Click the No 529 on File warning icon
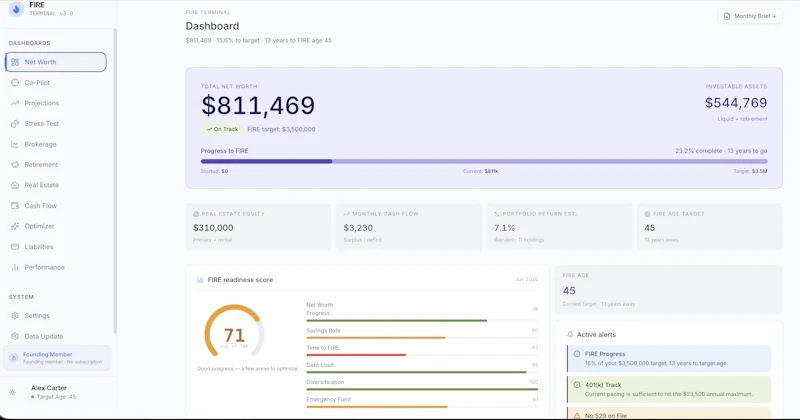Image resolution: width=800 pixels, height=420 pixels. click(577, 415)
